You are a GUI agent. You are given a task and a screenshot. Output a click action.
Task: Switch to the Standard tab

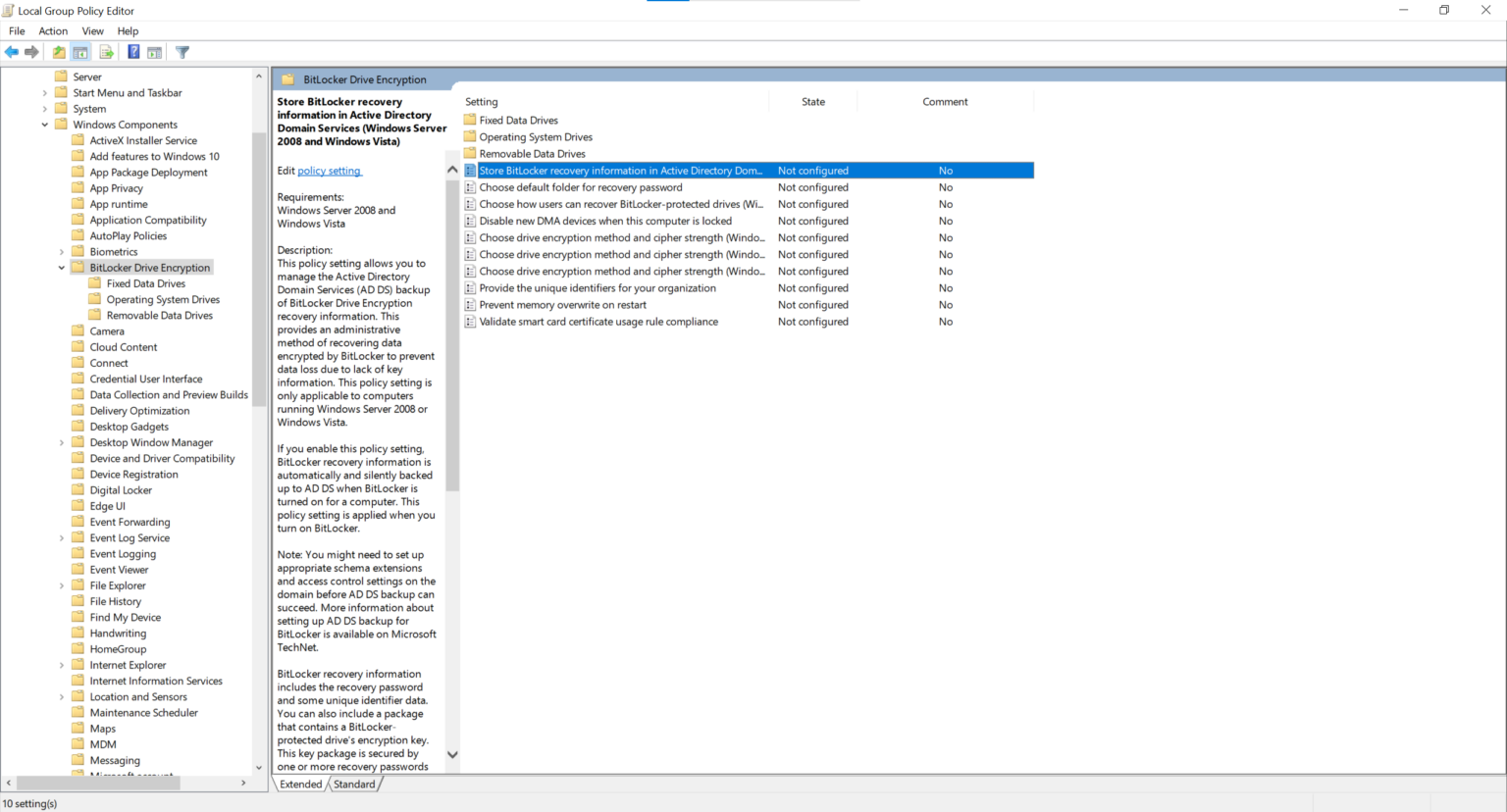(x=354, y=784)
